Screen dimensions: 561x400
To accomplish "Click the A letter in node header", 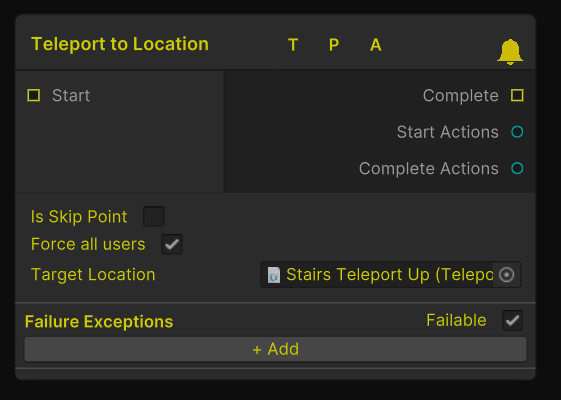I will 376,45.
